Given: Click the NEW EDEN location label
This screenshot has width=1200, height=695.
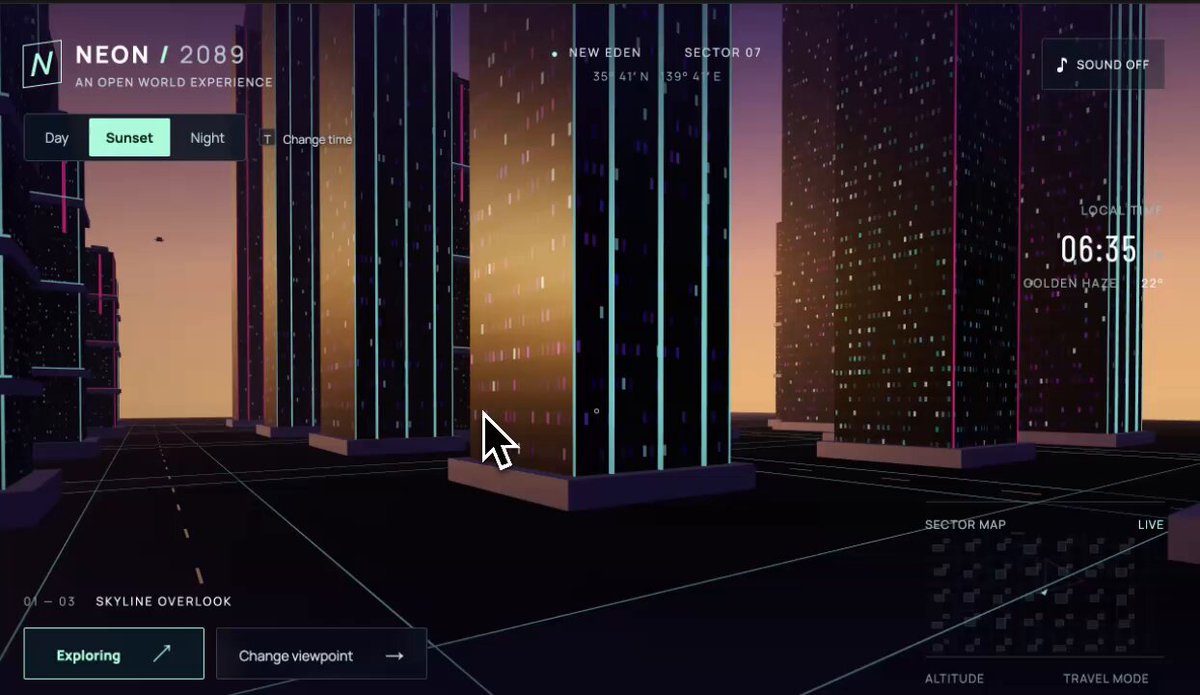Looking at the screenshot, I should tap(605, 52).
